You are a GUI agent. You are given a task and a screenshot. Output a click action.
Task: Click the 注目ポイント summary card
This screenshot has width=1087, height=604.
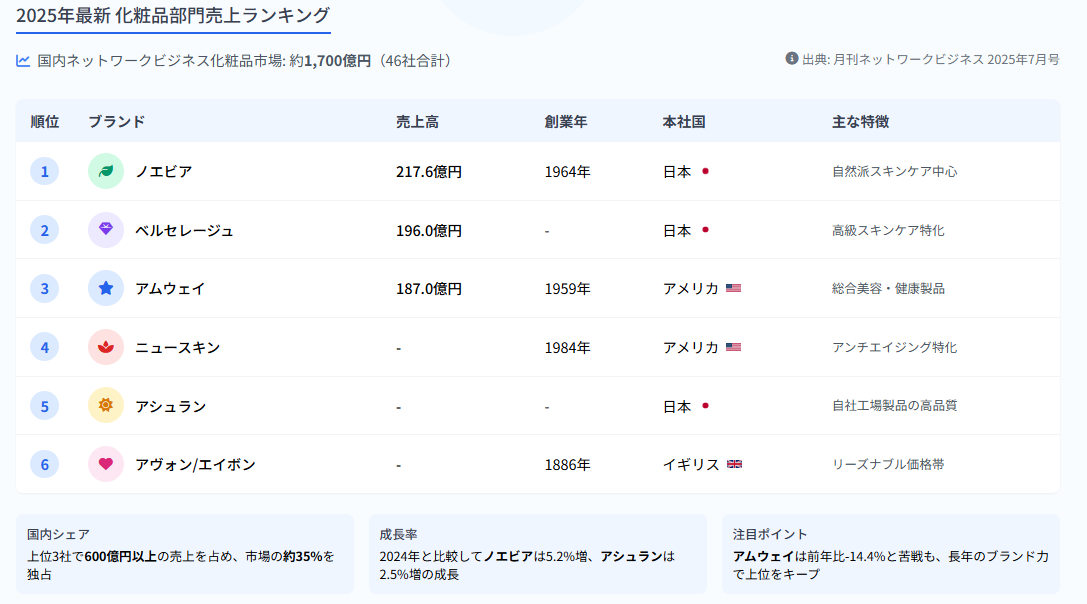click(x=891, y=554)
